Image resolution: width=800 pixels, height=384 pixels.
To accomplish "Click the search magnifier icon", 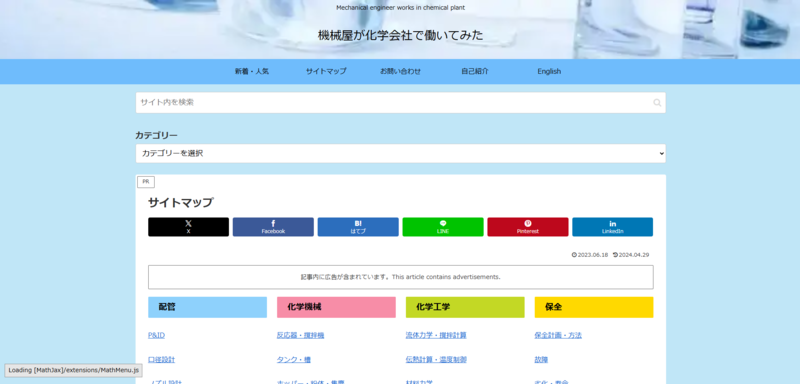I will (657, 103).
